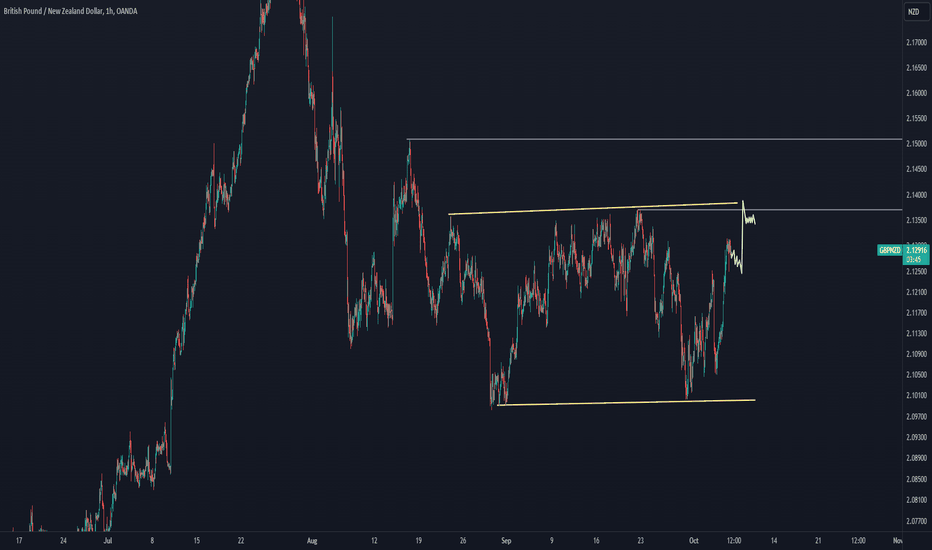Click the 2.15000 price axis label
The image size is (932, 550).
pyautogui.click(x=916, y=144)
